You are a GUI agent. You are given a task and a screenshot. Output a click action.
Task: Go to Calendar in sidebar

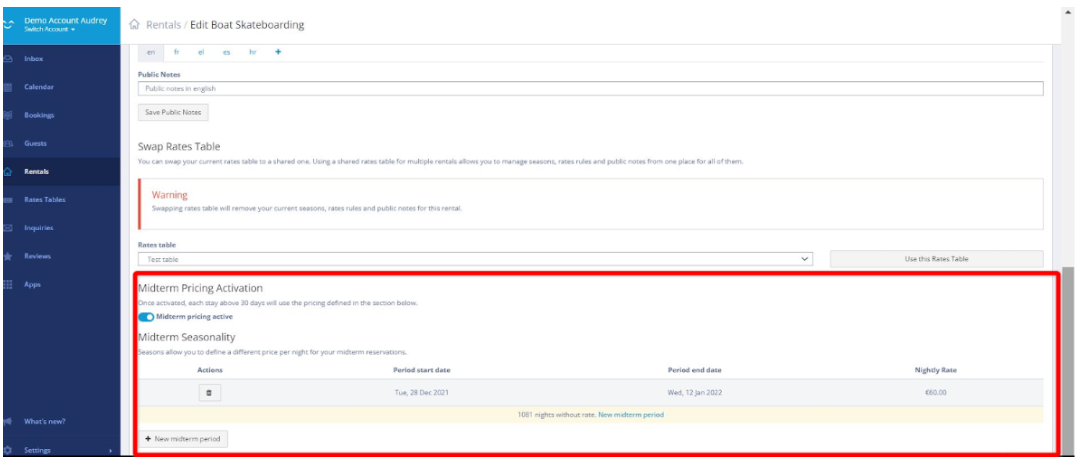[38, 87]
